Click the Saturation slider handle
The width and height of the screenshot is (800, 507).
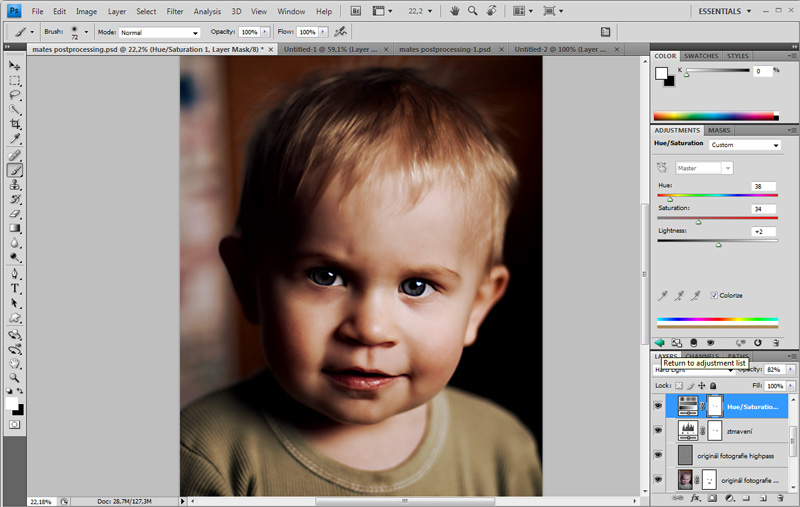[x=698, y=222]
